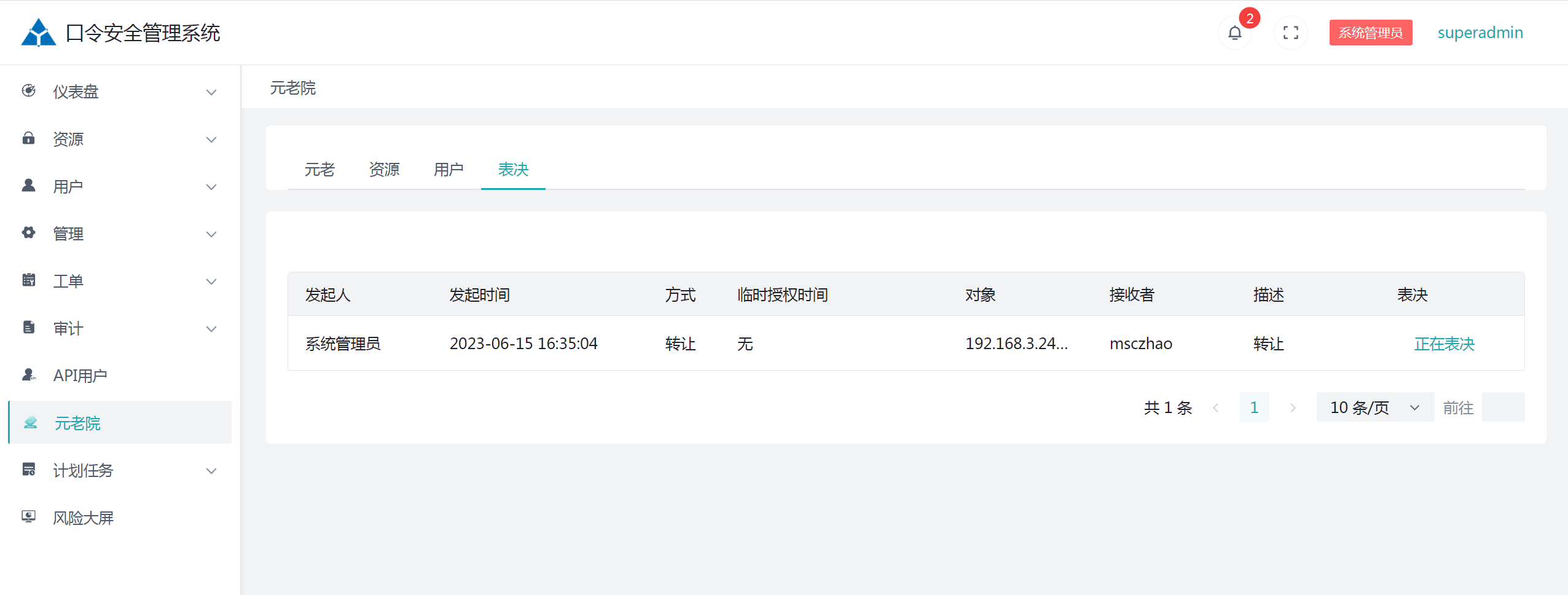Open the notification bell with 2 alerts

1234,33
